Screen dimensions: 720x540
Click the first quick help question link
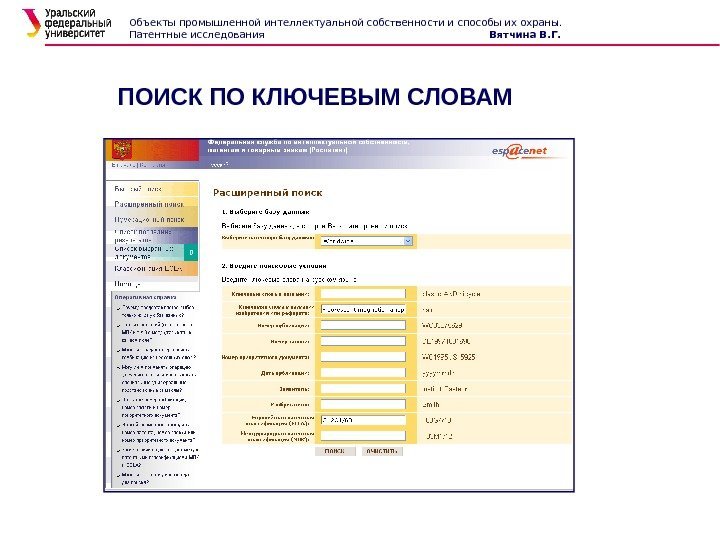[x=158, y=311]
